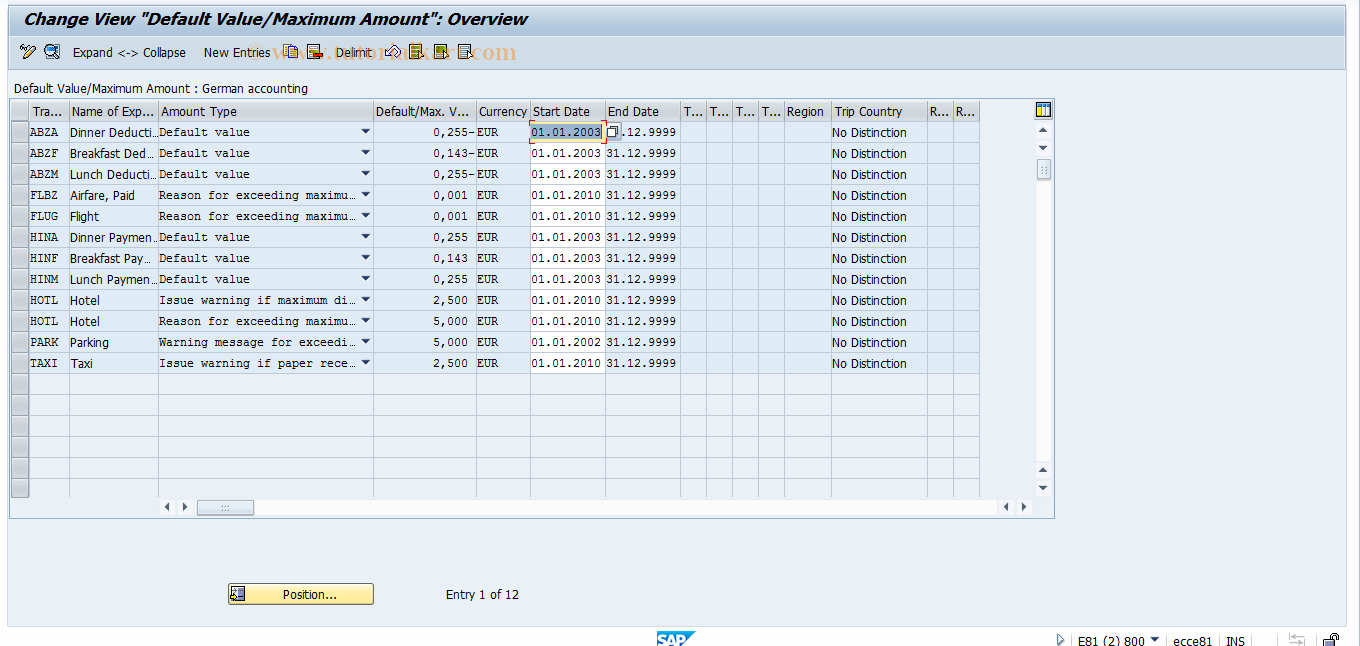The width and height of the screenshot is (1360, 646).
Task: Select the PARK row selector
Action: (x=19, y=342)
